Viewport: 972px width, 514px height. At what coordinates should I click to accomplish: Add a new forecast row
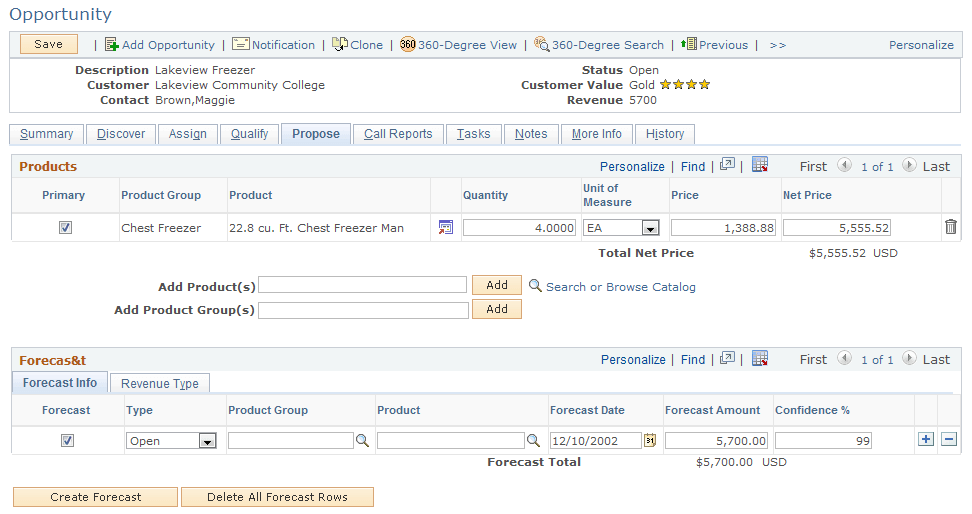[x=926, y=440]
